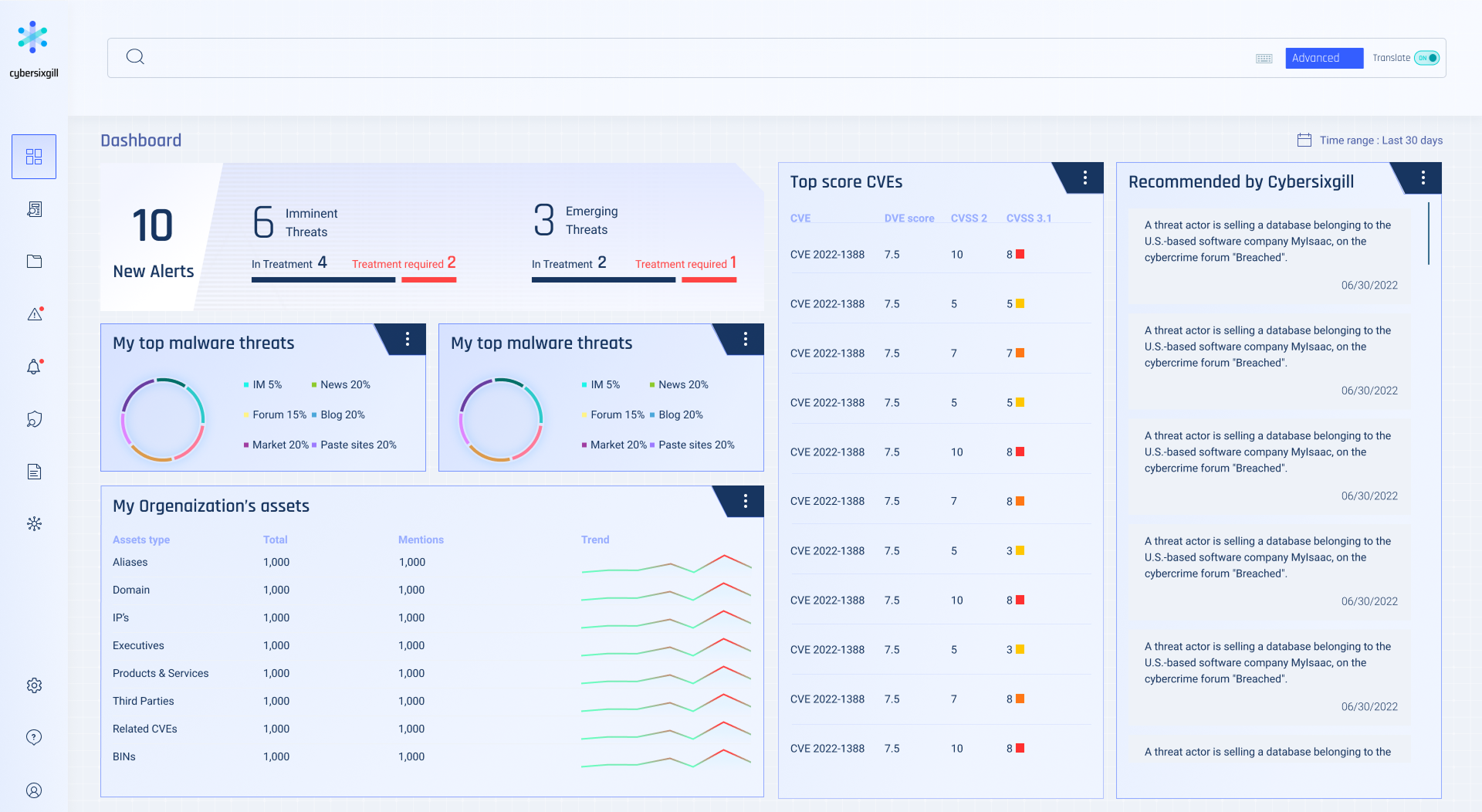Open Recommended by Cybersixgill options menu
Image resolution: width=1482 pixels, height=812 pixels.
pos(1423,178)
